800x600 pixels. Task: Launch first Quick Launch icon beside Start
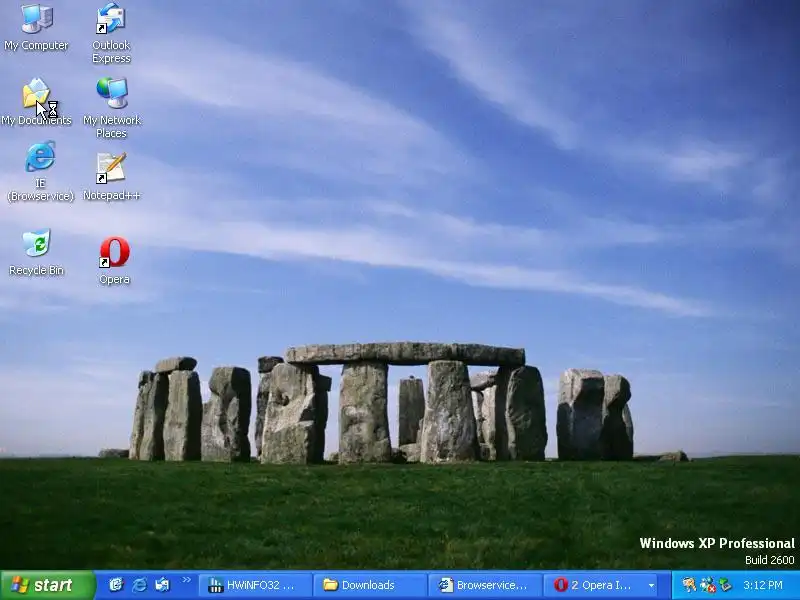point(116,585)
